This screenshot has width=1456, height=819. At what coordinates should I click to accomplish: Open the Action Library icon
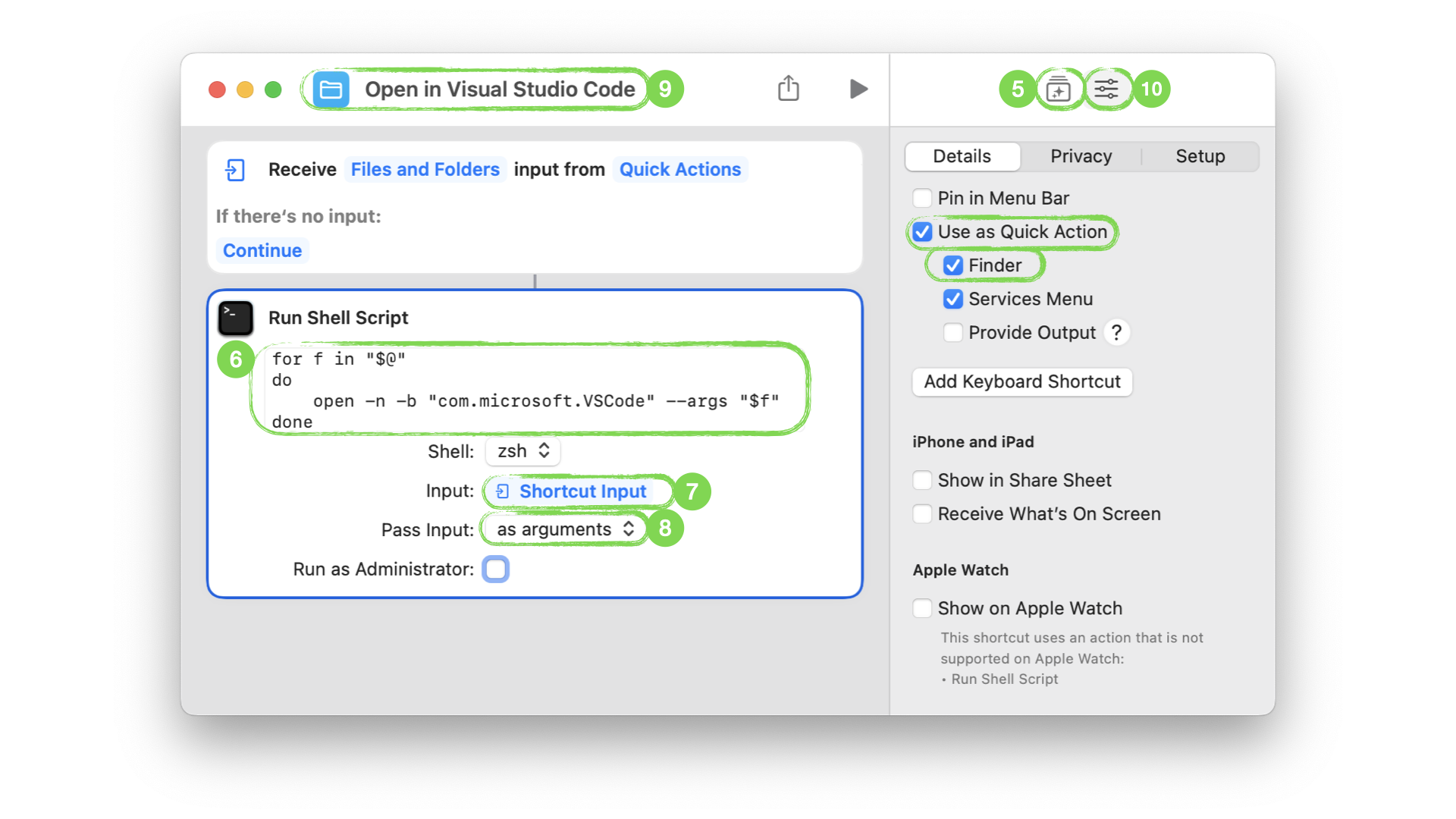coord(1058,89)
